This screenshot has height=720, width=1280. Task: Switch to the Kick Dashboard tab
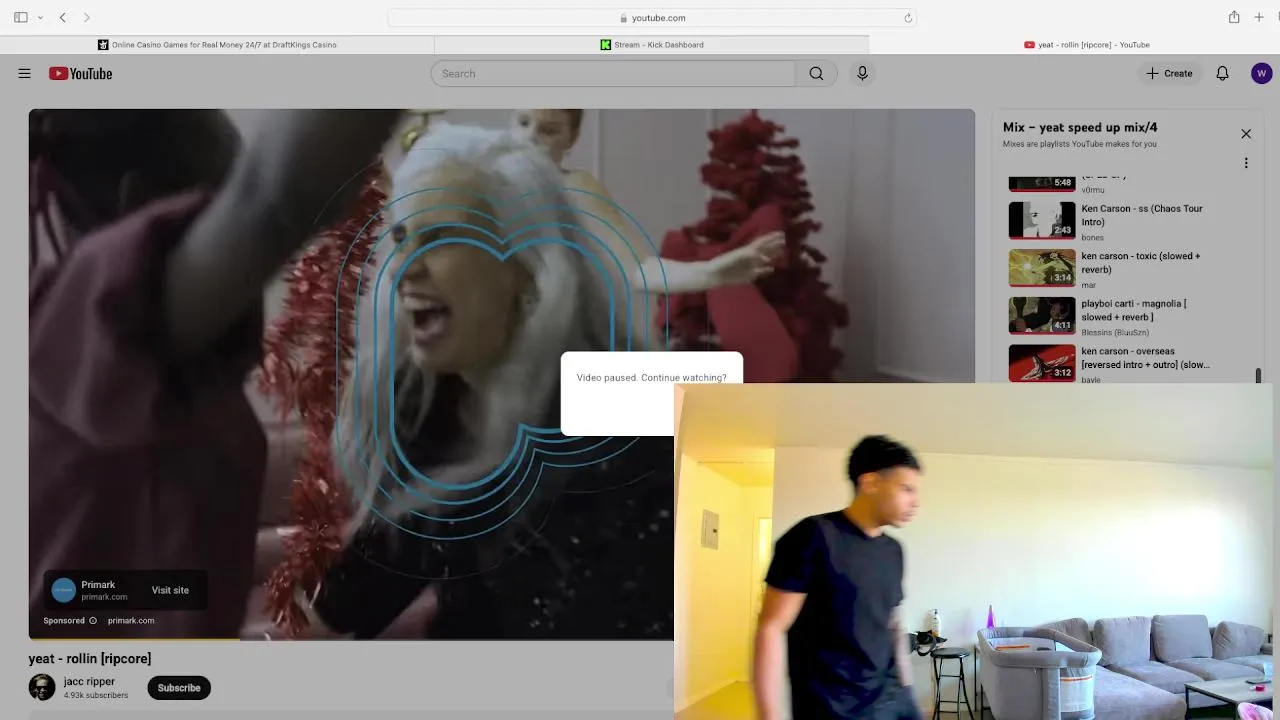(x=652, y=45)
